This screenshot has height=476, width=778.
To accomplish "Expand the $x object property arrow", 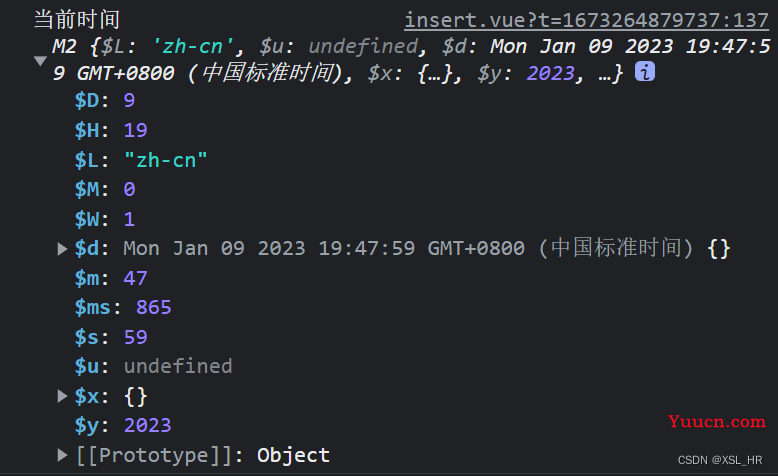I will (62, 396).
